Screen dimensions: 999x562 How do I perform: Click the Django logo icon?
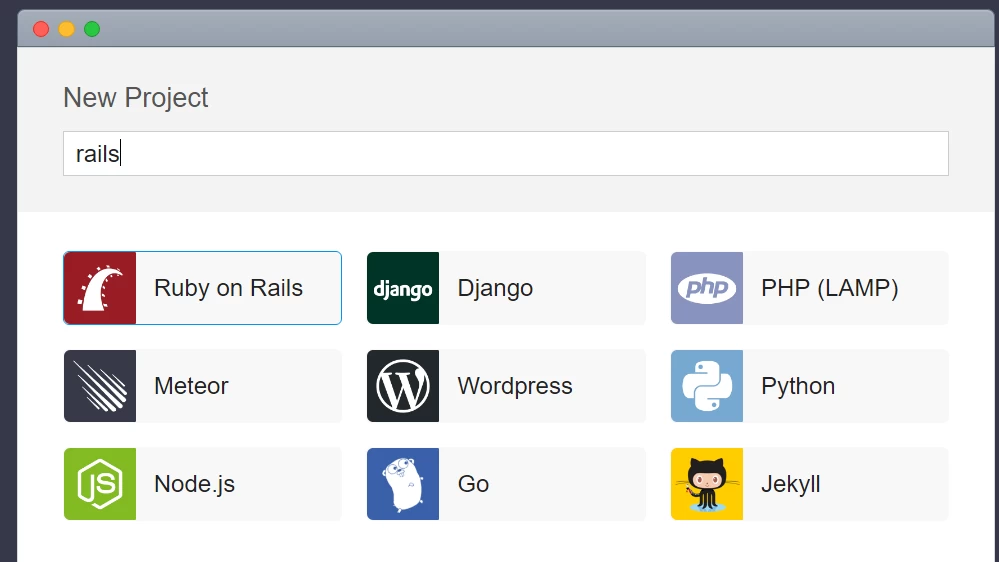pos(403,288)
